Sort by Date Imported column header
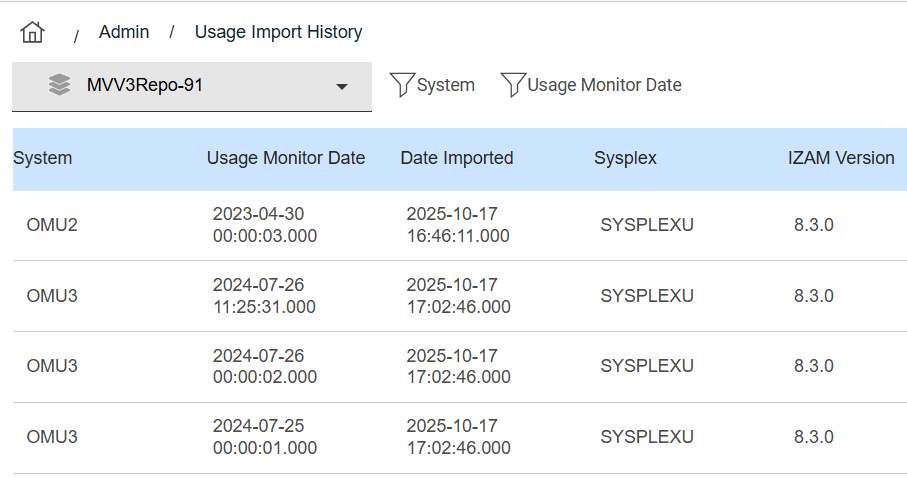This screenshot has height=477, width=907. (457, 158)
